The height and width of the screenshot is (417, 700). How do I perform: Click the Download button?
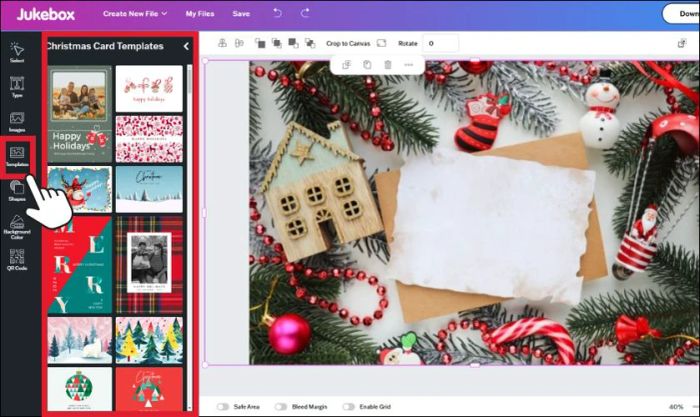point(681,14)
